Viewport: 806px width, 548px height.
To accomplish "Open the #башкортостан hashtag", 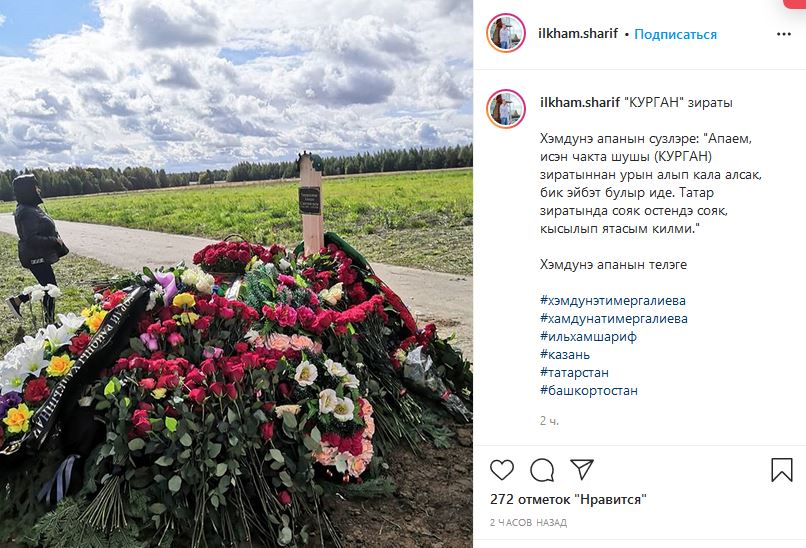I will click(589, 390).
